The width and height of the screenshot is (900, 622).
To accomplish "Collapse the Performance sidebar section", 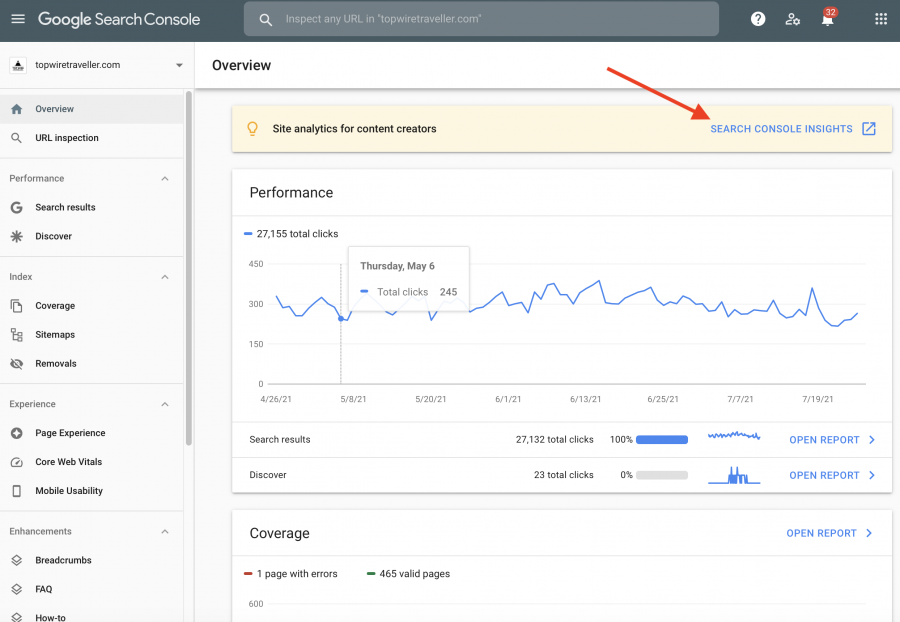I will pyautogui.click(x=165, y=178).
